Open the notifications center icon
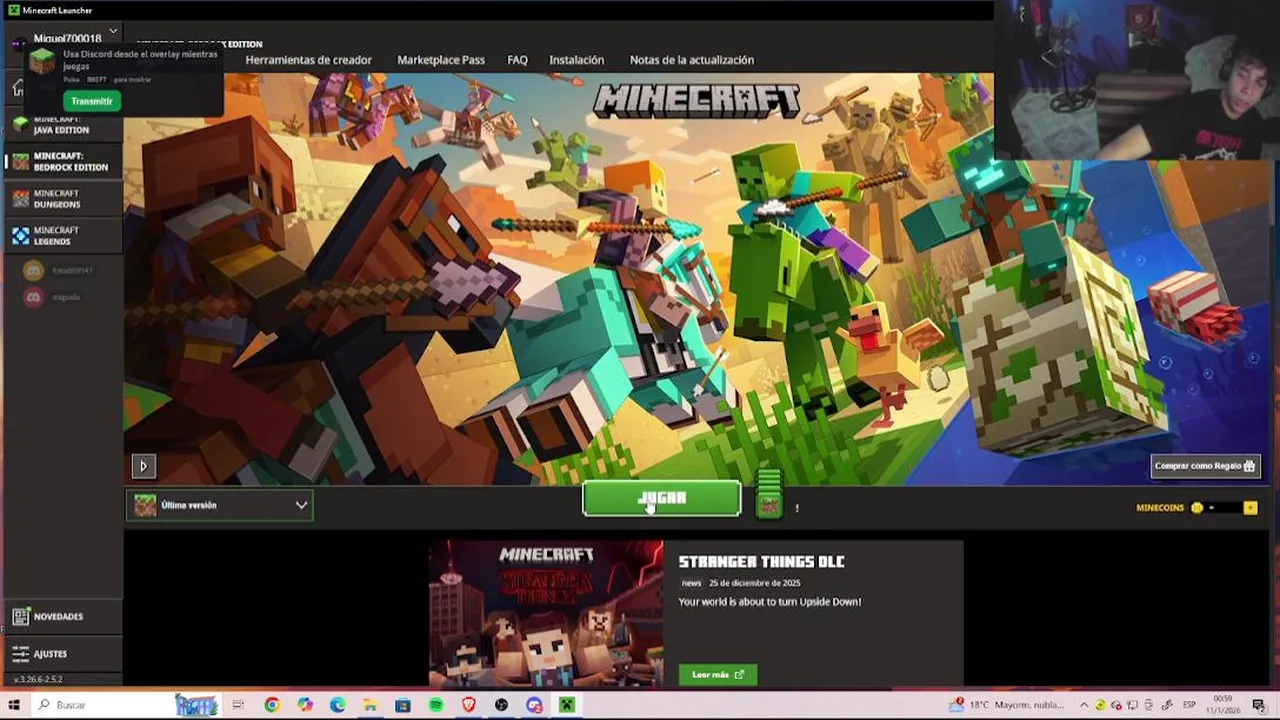The width and height of the screenshot is (1280, 720). coord(1259,705)
